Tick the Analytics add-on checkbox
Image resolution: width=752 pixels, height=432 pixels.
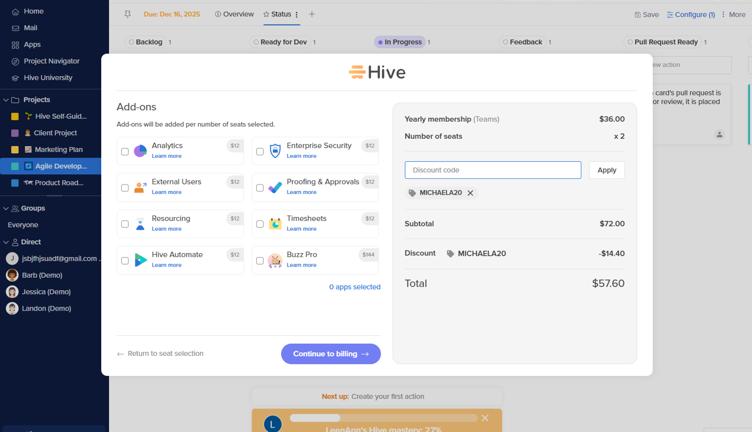coord(125,152)
